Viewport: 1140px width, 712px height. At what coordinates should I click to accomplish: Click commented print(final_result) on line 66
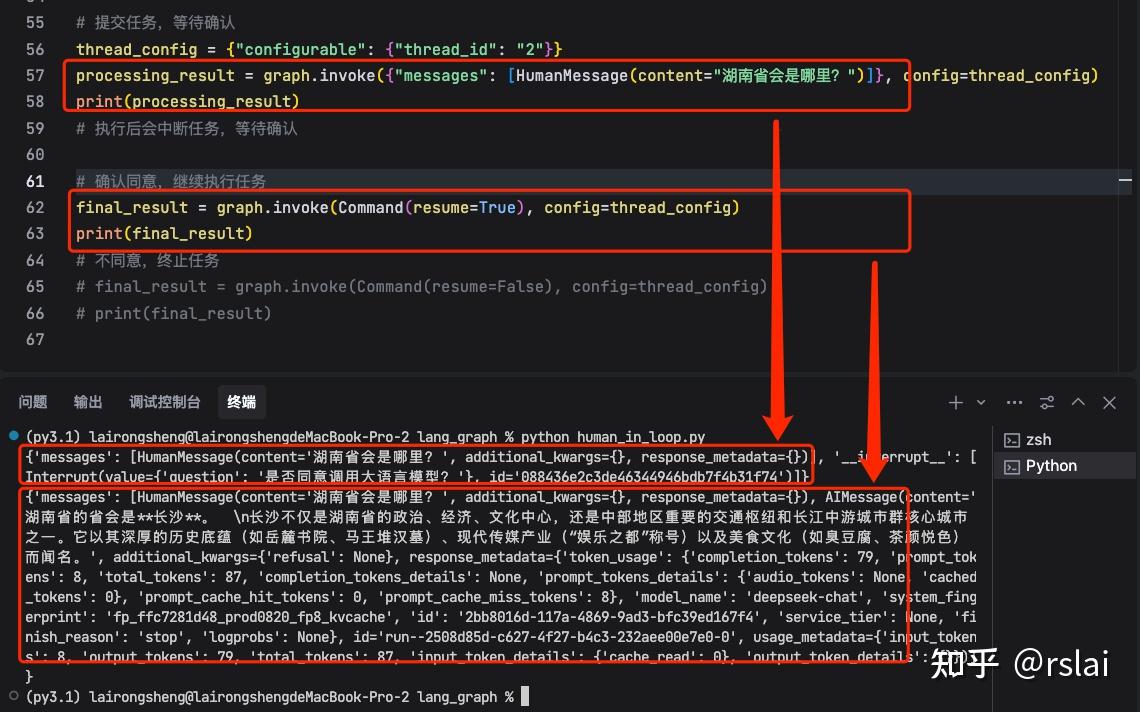(174, 313)
